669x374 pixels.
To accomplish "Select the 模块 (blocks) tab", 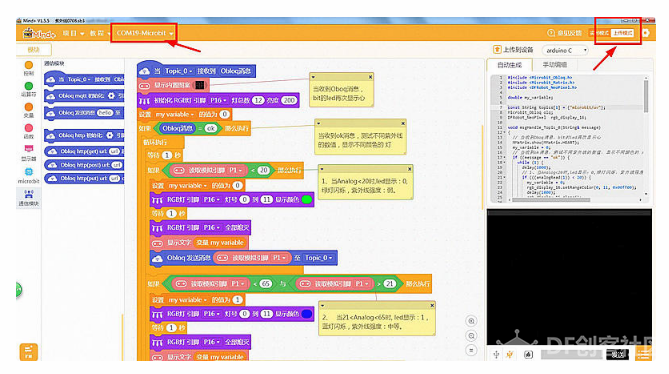I will coord(34,50).
